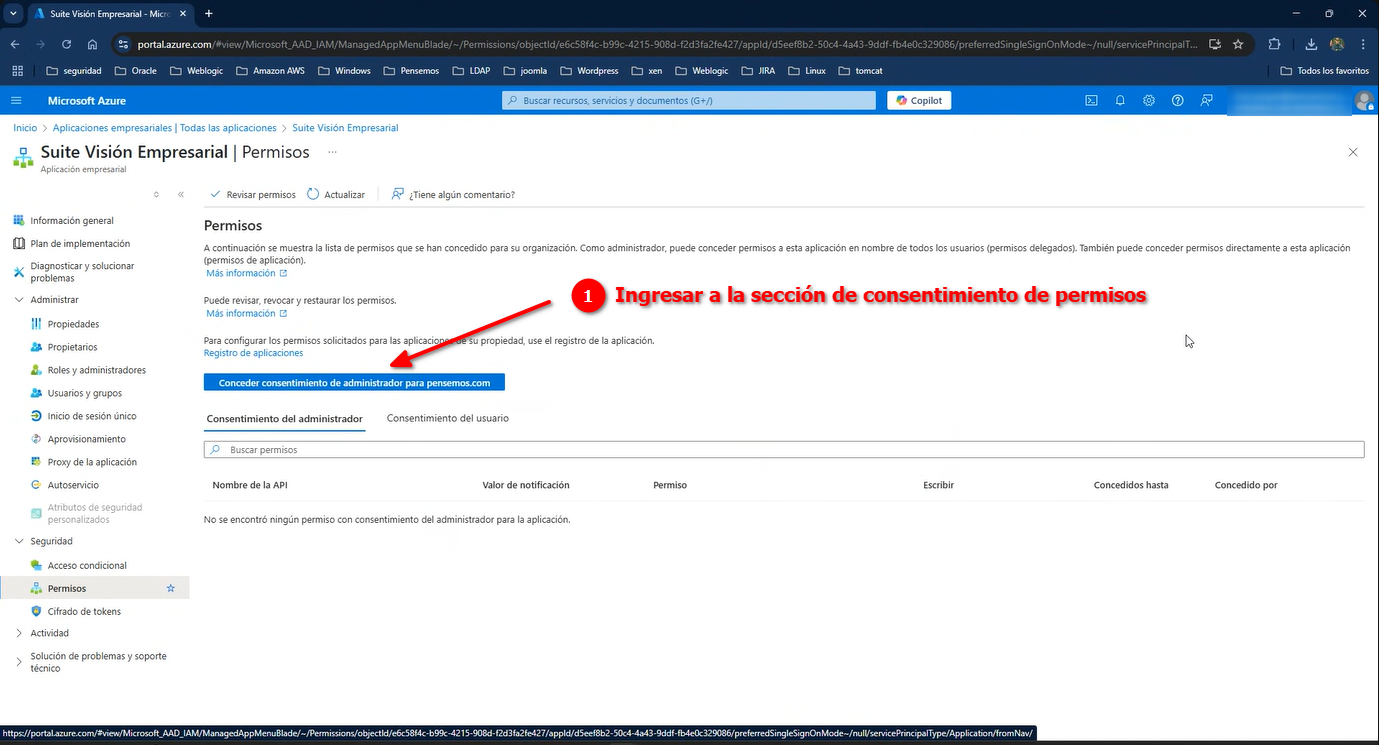Collapse the sidebar menu with double chevron

tap(181, 194)
